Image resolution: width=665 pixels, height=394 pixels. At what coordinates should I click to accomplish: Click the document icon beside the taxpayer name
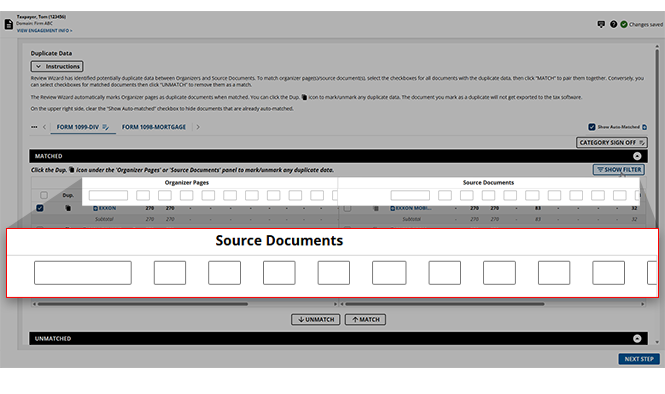(x=8, y=24)
